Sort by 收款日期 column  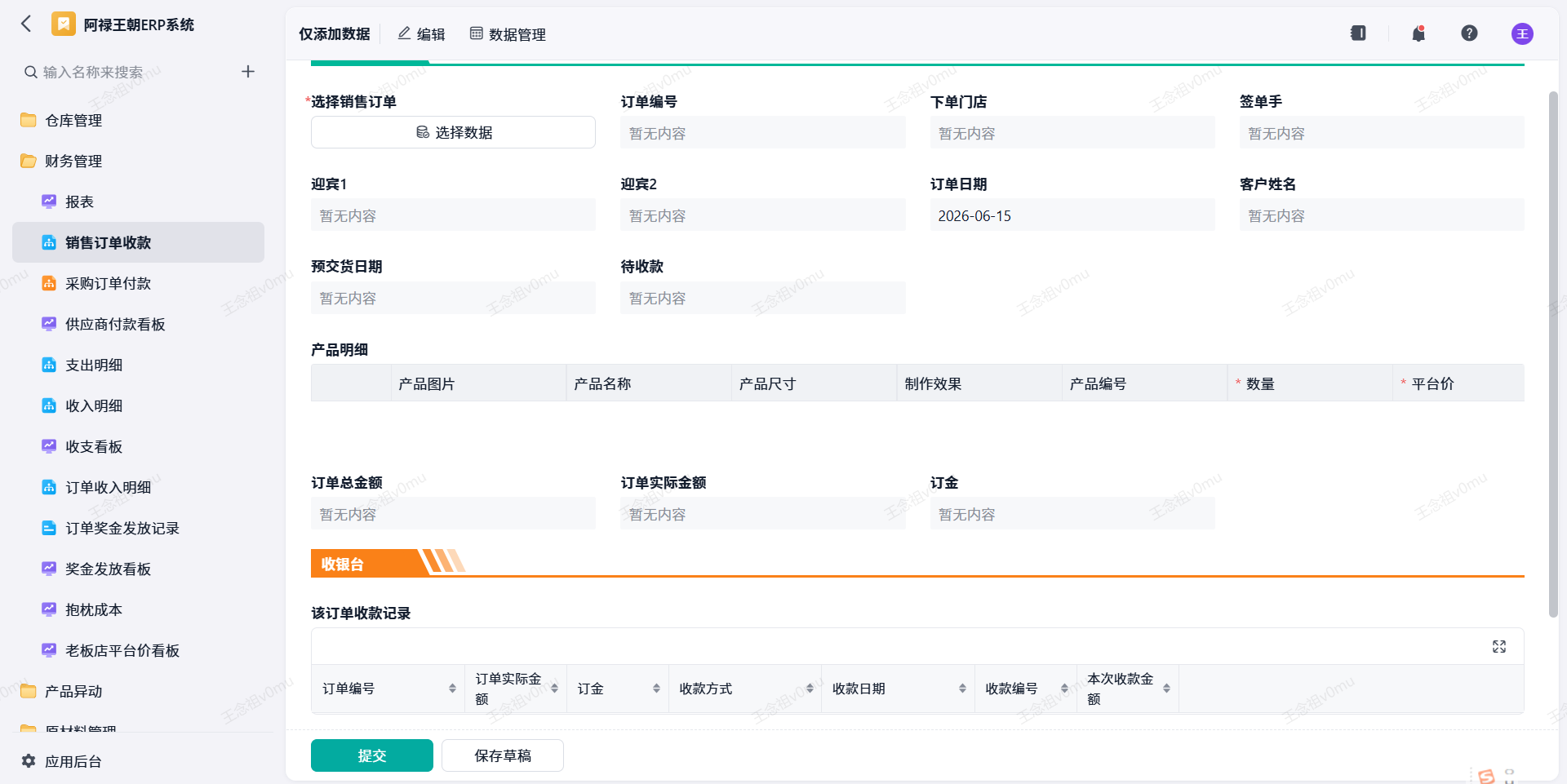click(x=962, y=689)
